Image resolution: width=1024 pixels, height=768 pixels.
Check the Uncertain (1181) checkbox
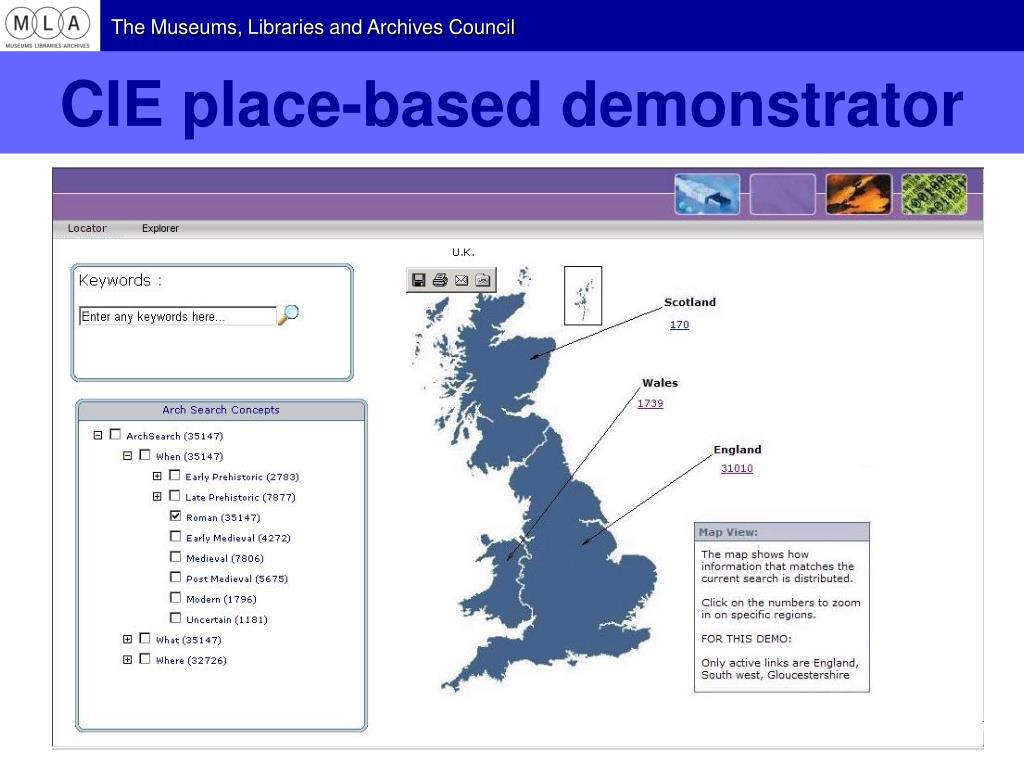point(175,617)
